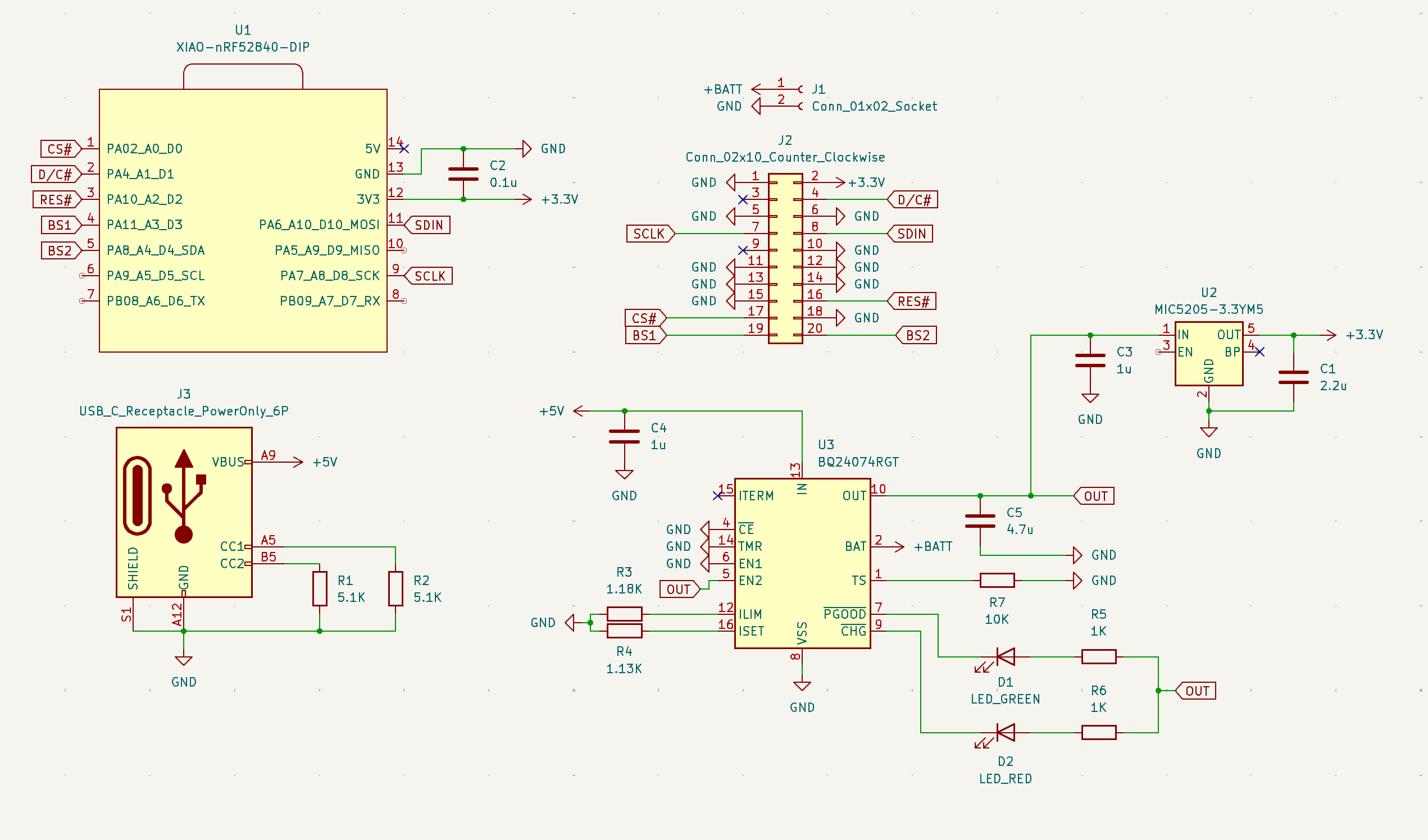Click the USB-C port outline in J3
Image resolution: width=1428 pixels, height=840 pixels.
click(137, 496)
